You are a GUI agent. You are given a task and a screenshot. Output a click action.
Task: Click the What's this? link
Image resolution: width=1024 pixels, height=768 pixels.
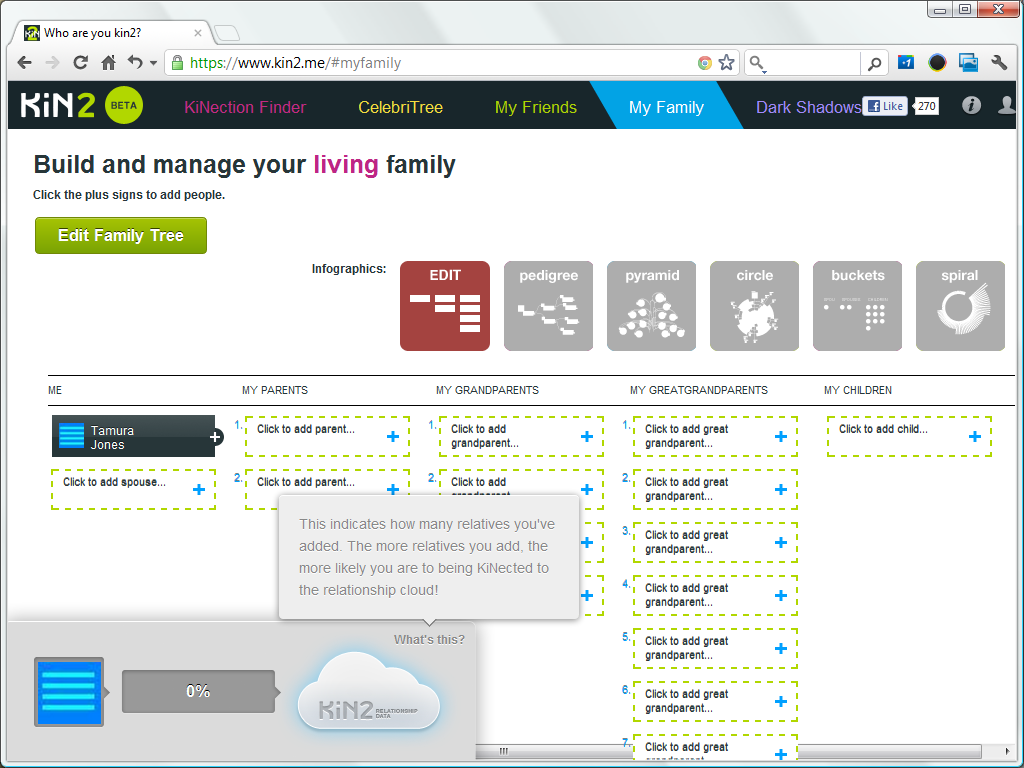coord(429,640)
